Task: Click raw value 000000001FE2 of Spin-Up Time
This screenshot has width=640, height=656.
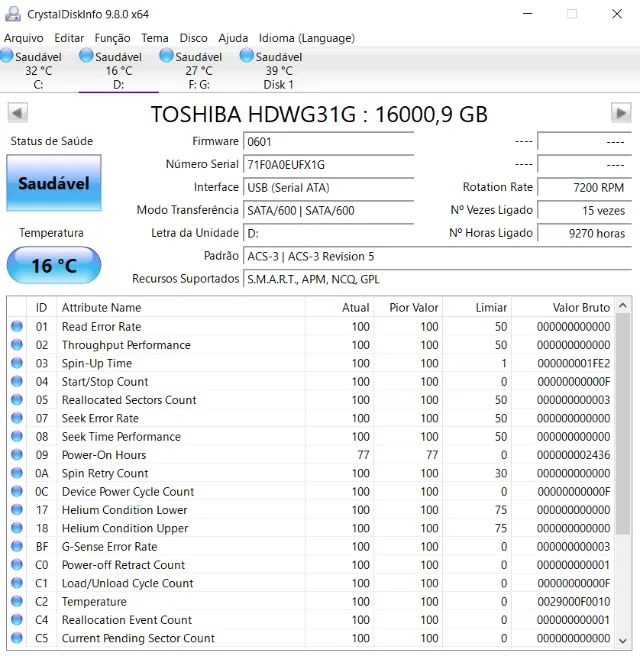Action: pyautogui.click(x=573, y=363)
